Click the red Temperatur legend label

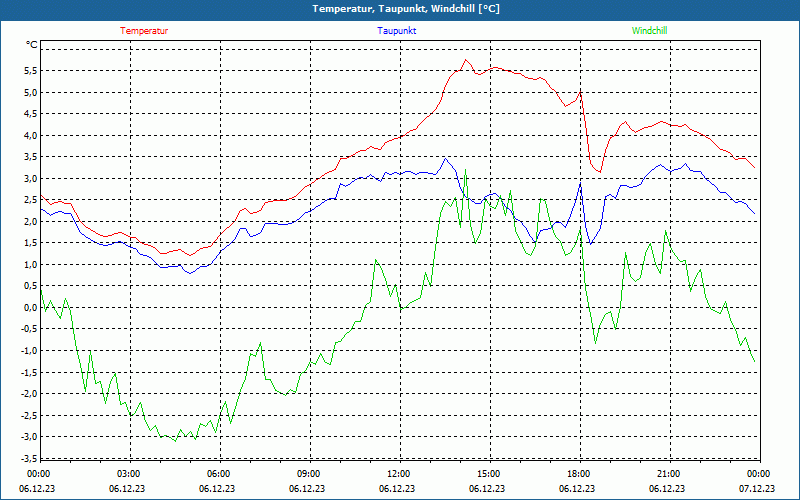(144, 31)
